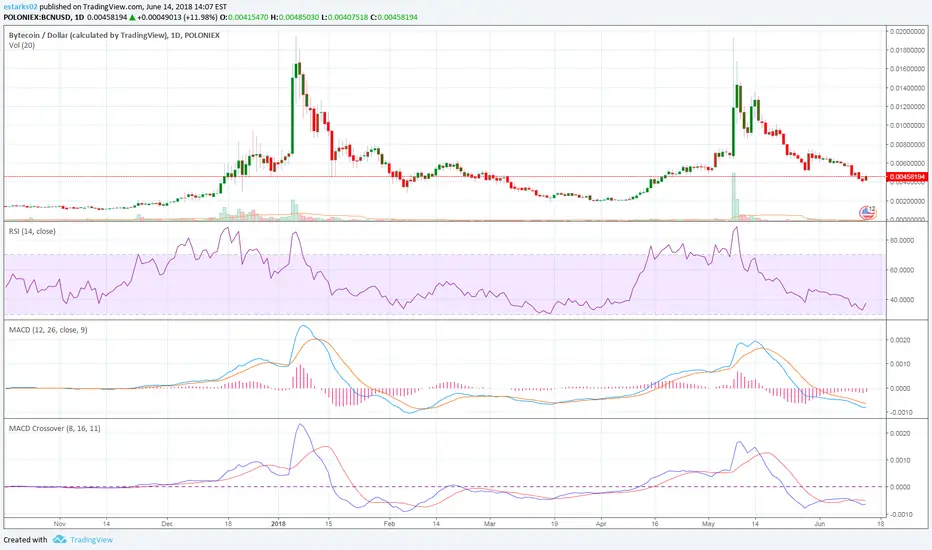Select the close value 'C:0.00458194'
932x550 pixels.
[394, 17]
